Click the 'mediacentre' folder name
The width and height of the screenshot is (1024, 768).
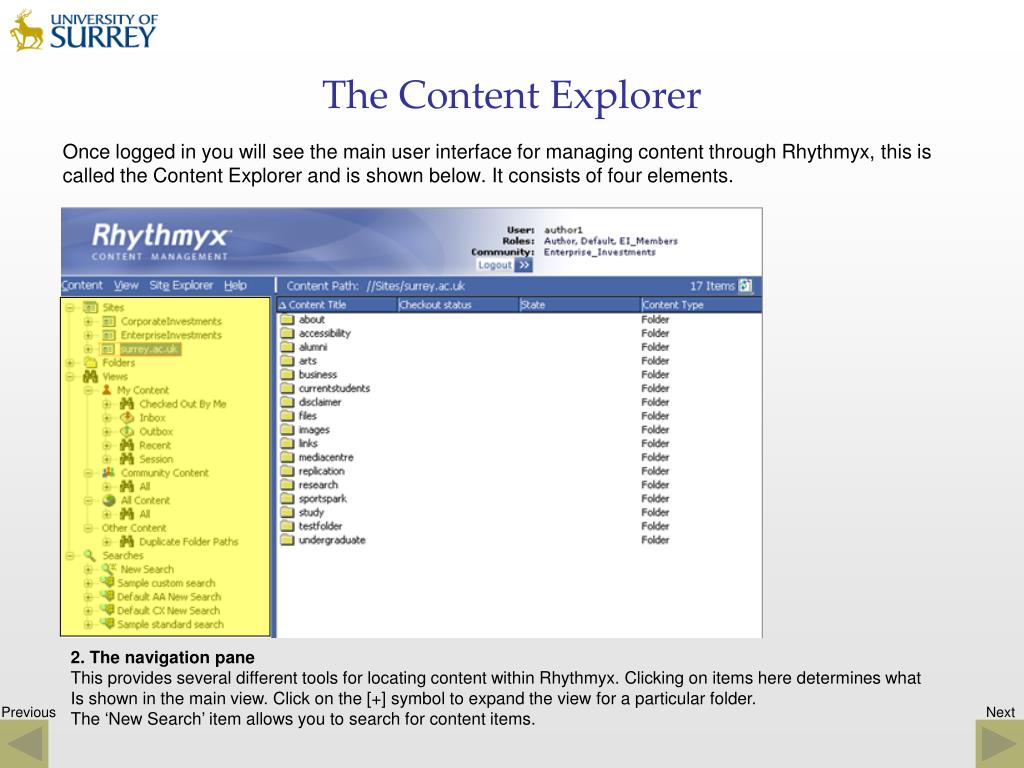click(326, 457)
